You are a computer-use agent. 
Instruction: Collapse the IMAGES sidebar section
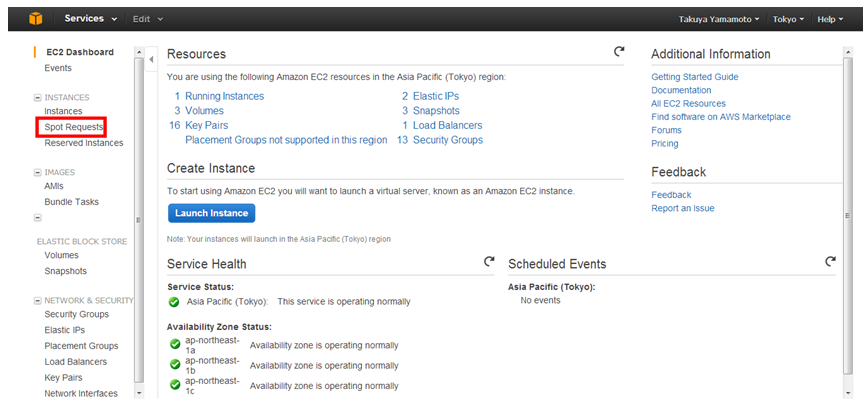pos(37,172)
